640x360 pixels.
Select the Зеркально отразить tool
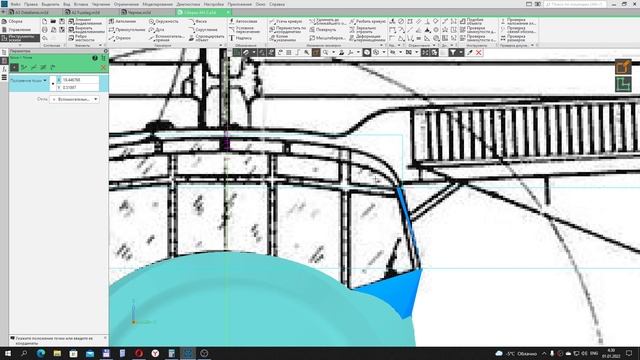pos(363,30)
